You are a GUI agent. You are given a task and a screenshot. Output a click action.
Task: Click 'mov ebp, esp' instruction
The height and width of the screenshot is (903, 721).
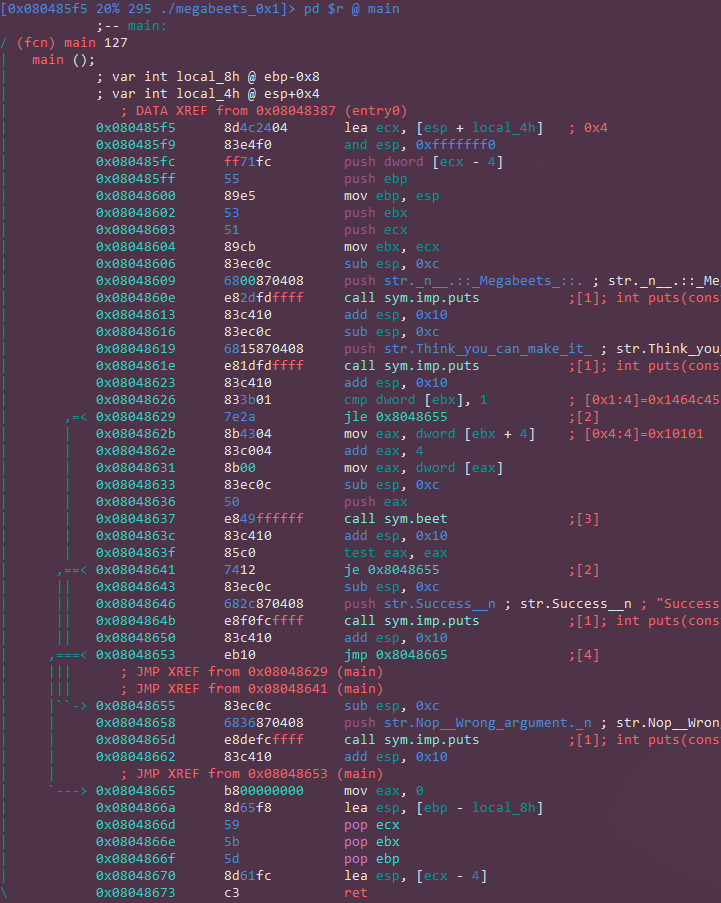coord(392,196)
